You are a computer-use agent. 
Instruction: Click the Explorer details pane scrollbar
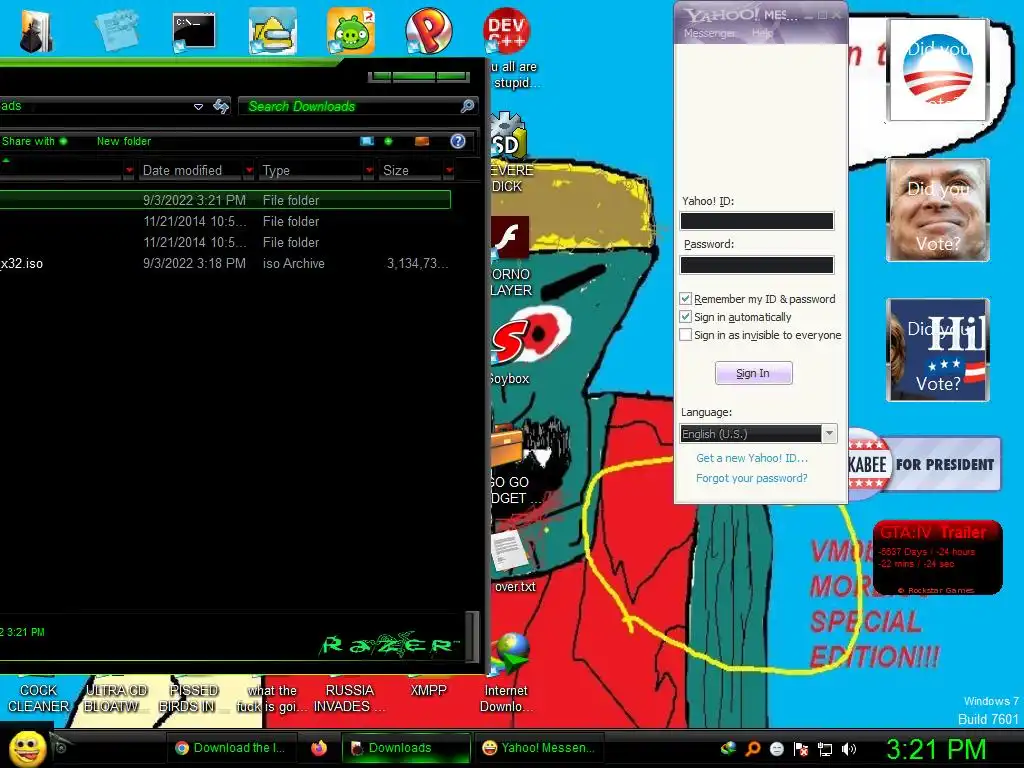point(473,635)
